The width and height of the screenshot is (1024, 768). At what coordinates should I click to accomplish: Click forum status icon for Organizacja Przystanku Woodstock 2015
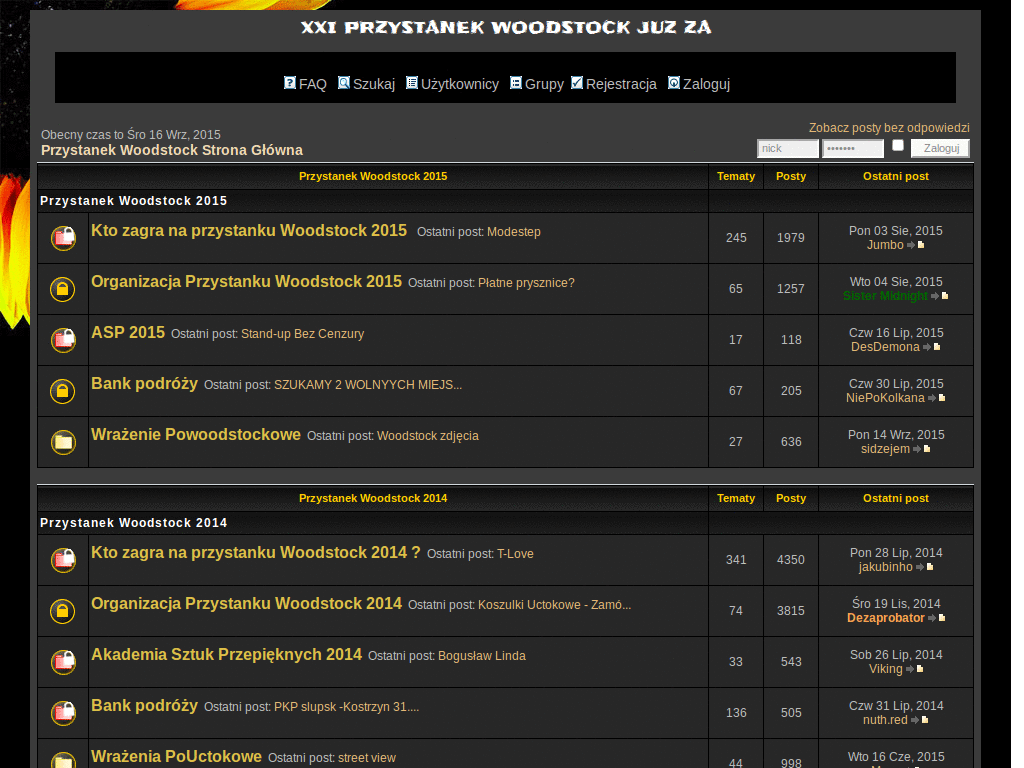click(x=63, y=289)
